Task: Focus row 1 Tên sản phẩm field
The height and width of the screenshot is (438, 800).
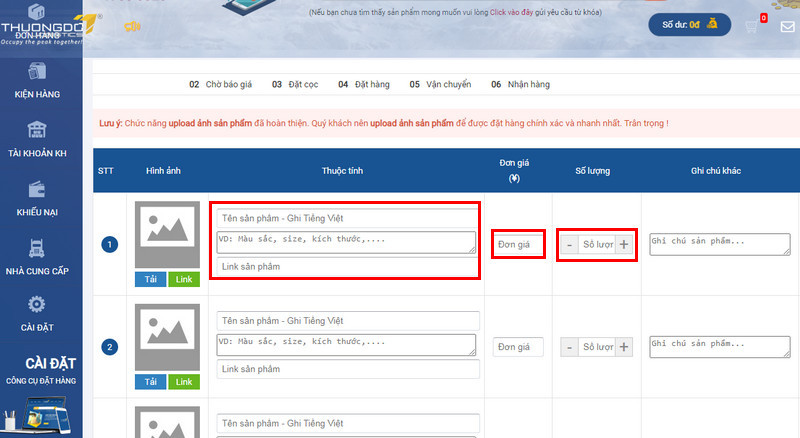Action: 347,218
